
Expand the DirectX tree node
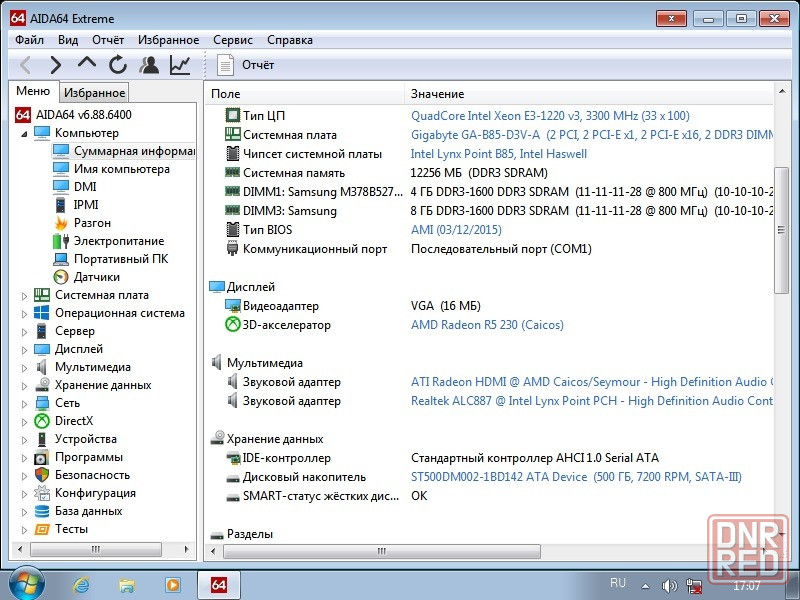24,421
